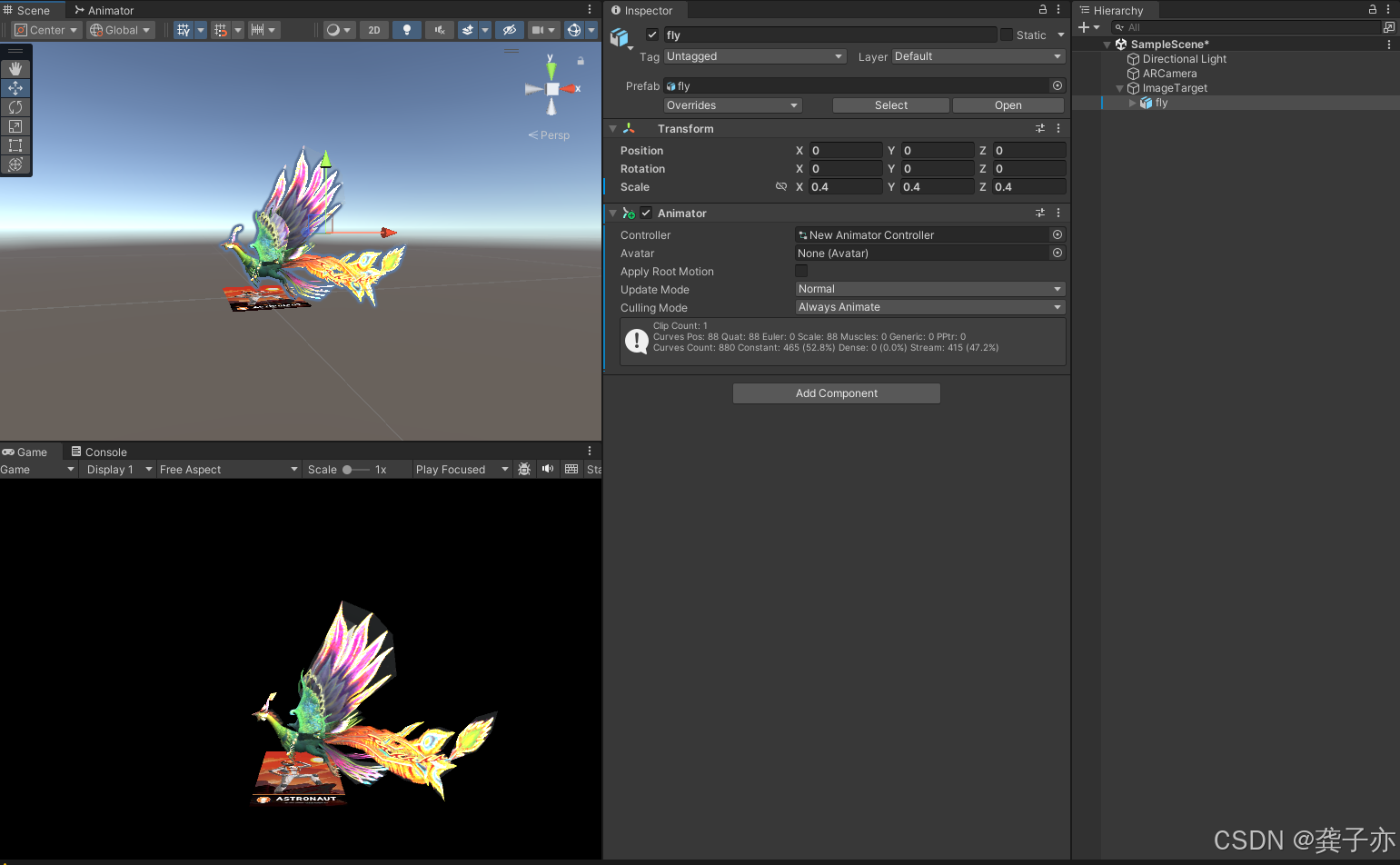
Task: Select the Move tool
Action: [15, 88]
